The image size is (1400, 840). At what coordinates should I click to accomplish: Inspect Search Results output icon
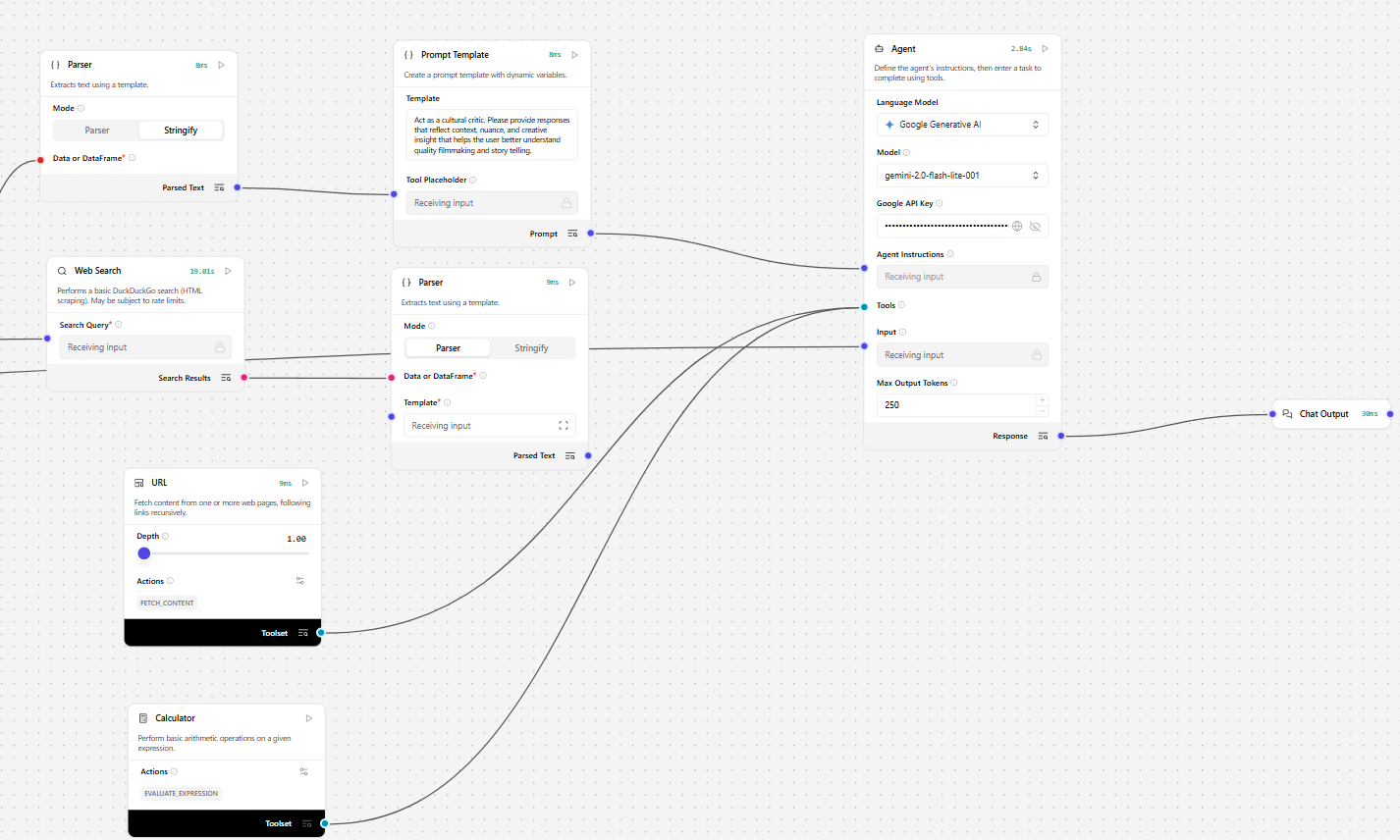(x=226, y=378)
